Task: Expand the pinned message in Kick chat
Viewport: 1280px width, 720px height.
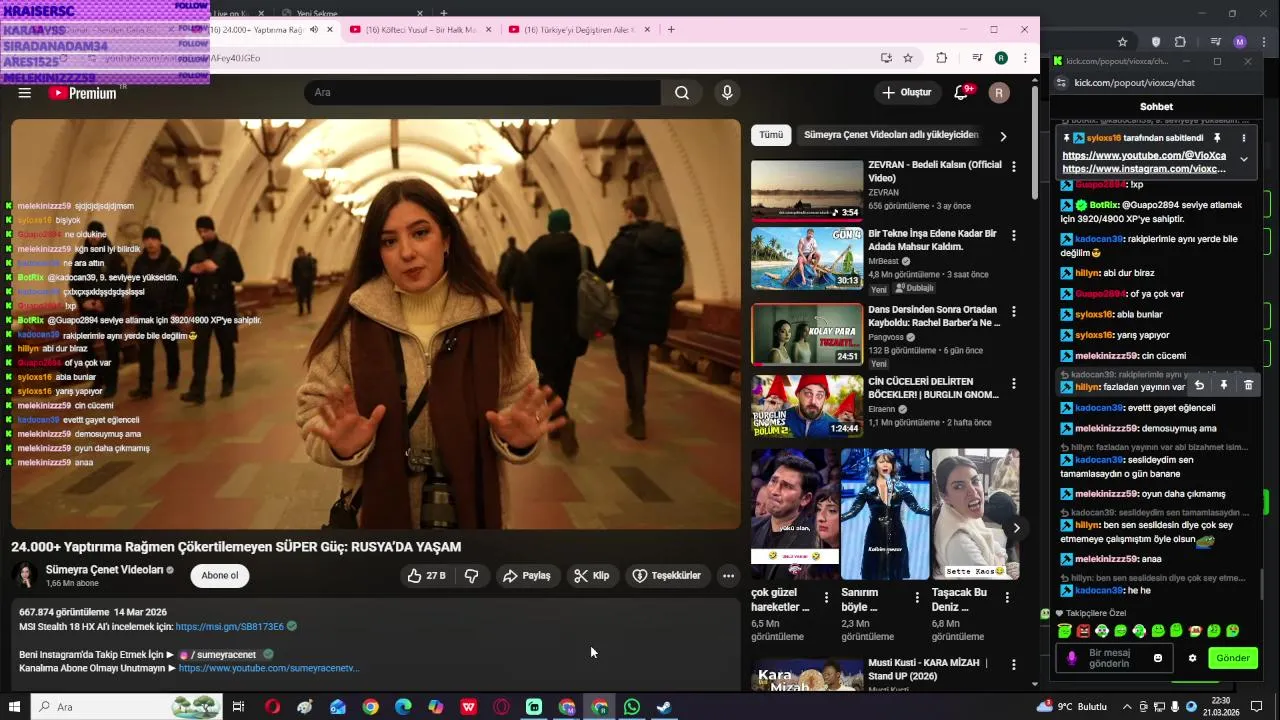Action: point(1243,159)
